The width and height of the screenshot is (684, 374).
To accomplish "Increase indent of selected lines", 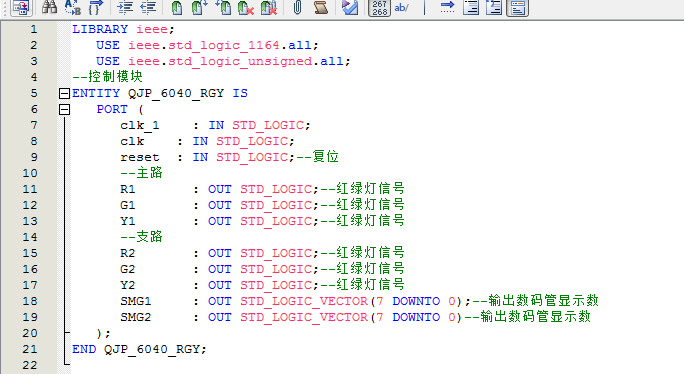I will (125, 7).
